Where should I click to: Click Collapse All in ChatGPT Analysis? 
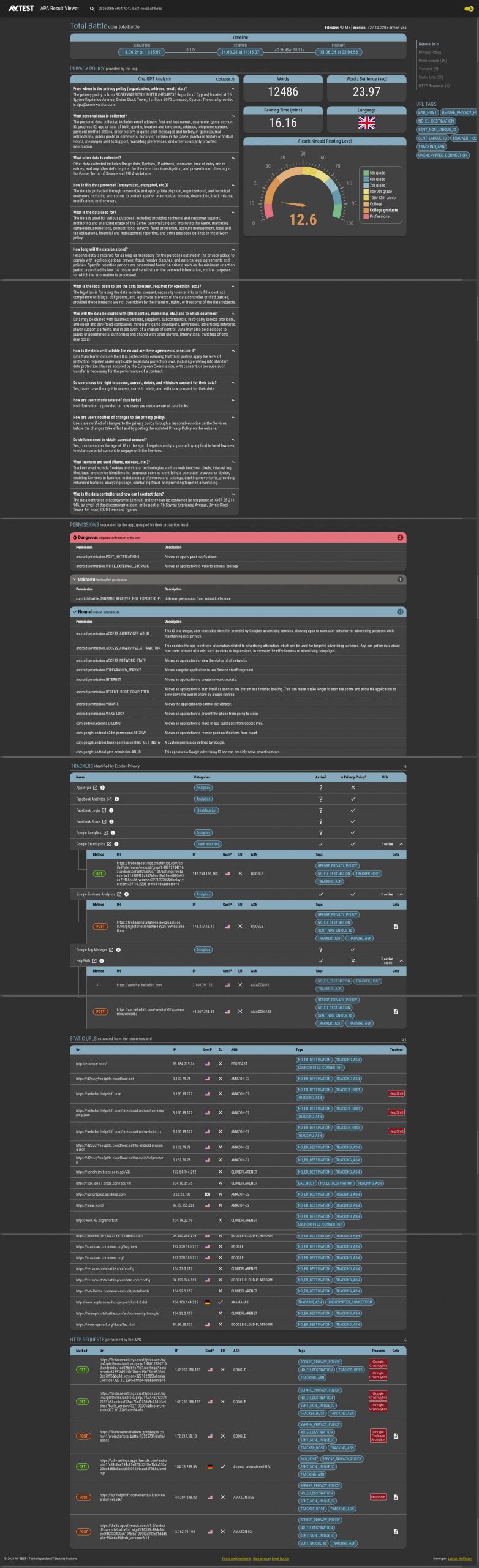click(225, 79)
